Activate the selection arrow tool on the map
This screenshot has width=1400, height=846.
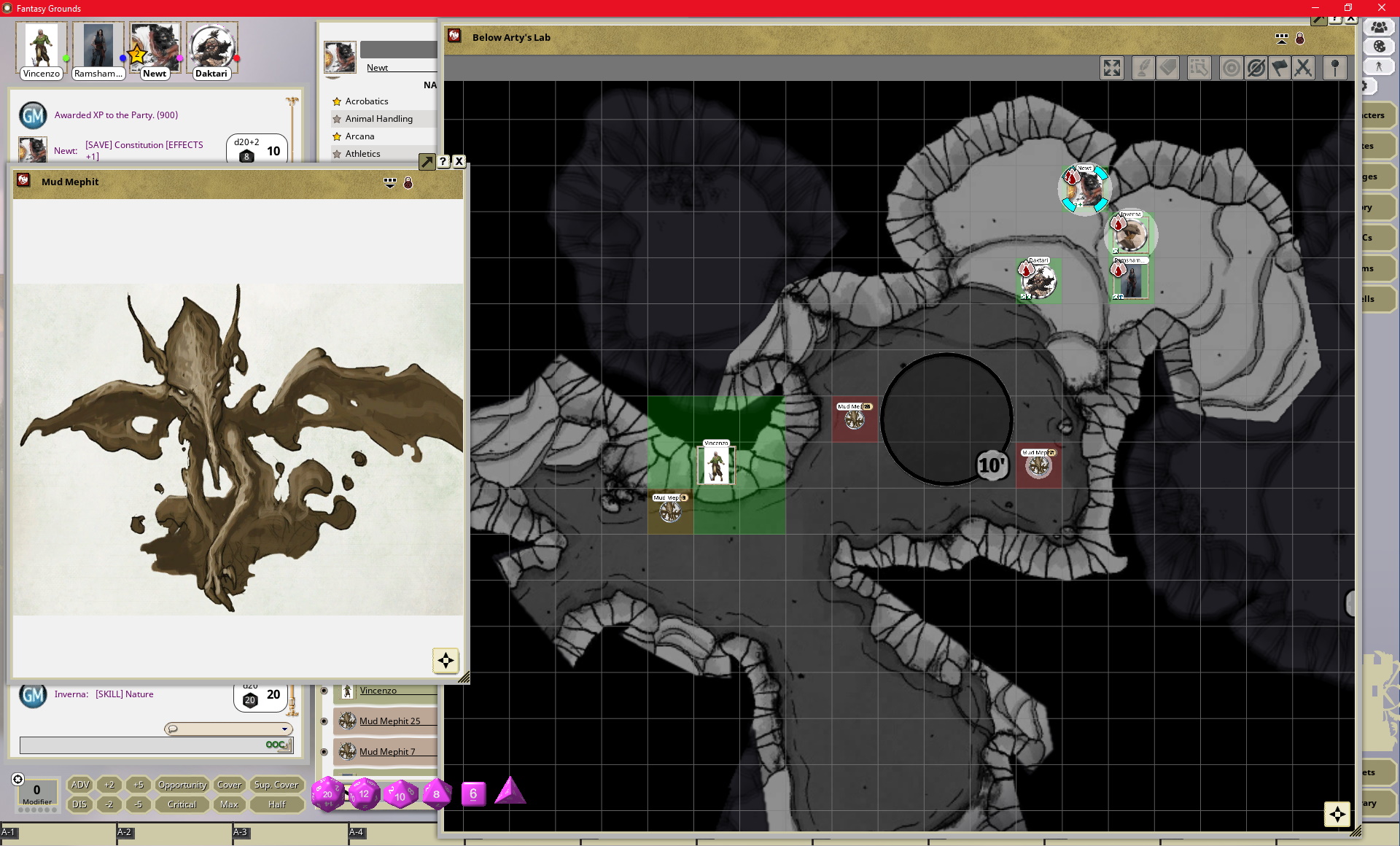pyautogui.click(x=1199, y=68)
